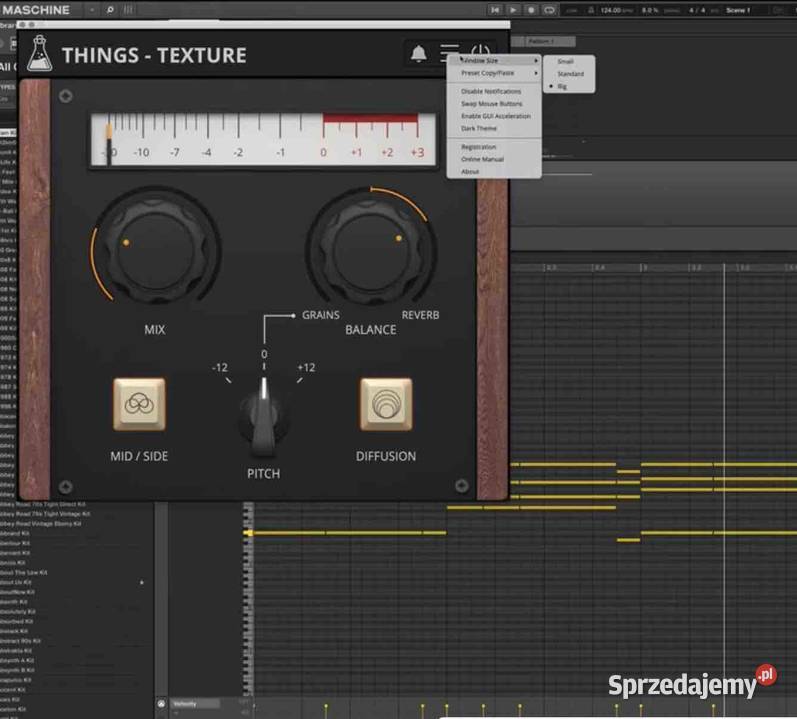The height and width of the screenshot is (719, 797).
Task: Toggle the Maschine loop button
Action: tap(549, 10)
